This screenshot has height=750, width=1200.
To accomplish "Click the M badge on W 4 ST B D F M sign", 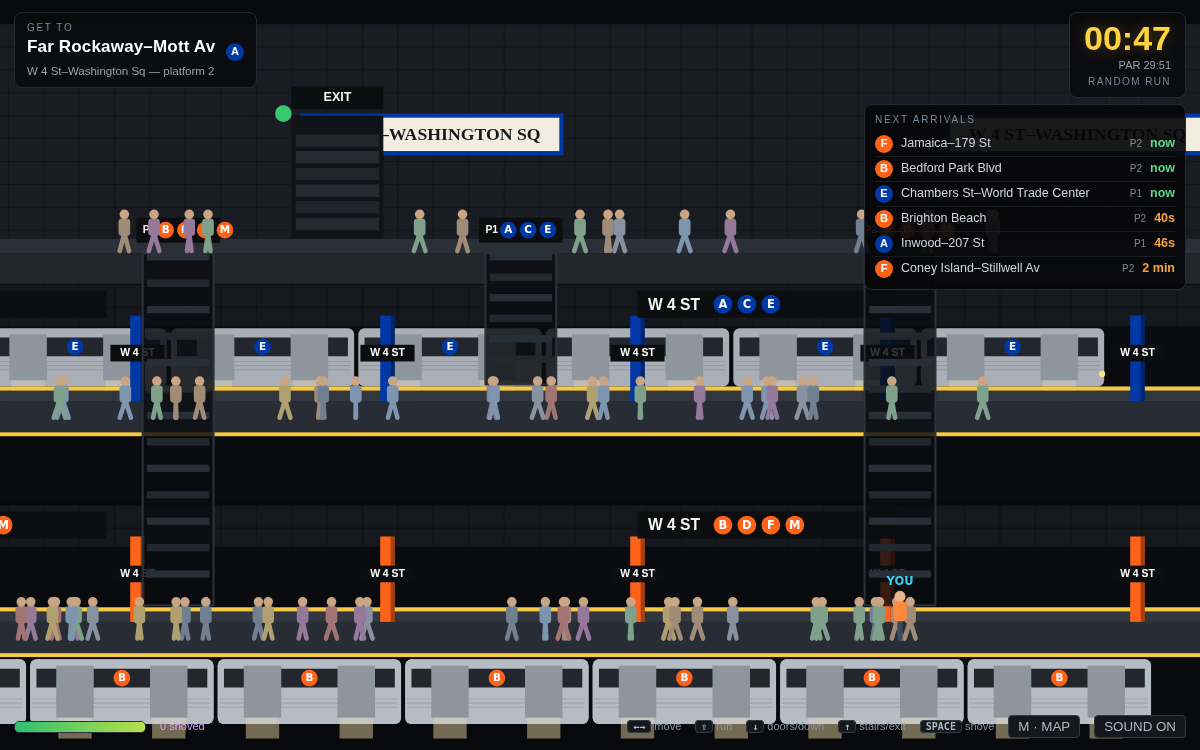I will 795,525.
